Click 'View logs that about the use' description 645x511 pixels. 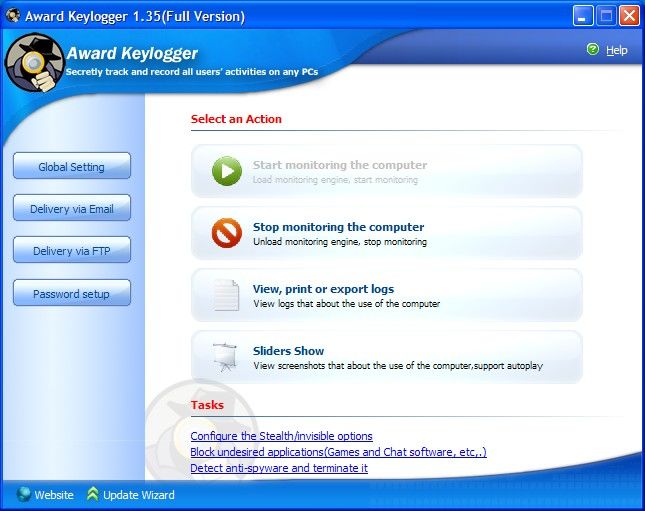[x=346, y=304]
